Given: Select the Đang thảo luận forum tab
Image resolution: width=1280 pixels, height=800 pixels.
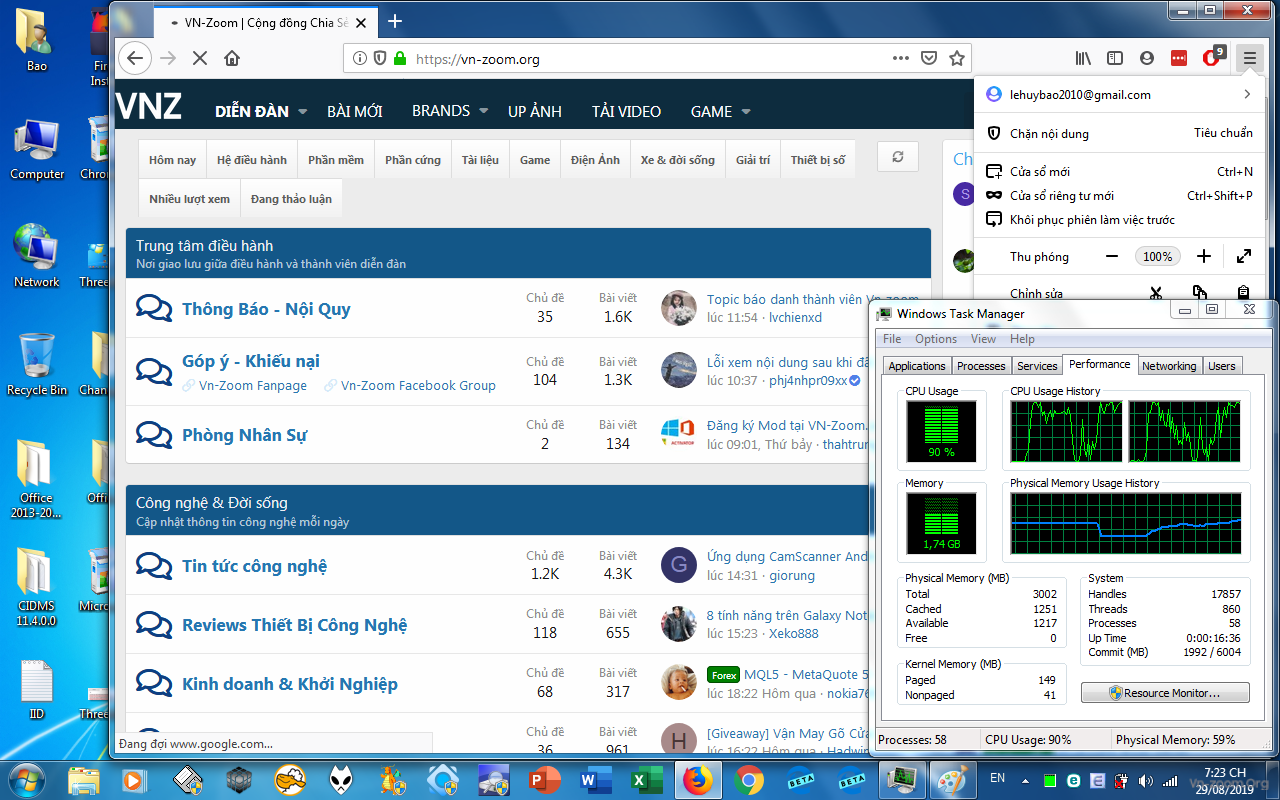Looking at the screenshot, I should coord(291,199).
